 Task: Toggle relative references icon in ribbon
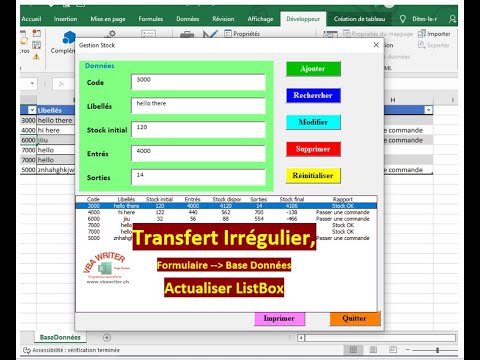tap(36, 45)
